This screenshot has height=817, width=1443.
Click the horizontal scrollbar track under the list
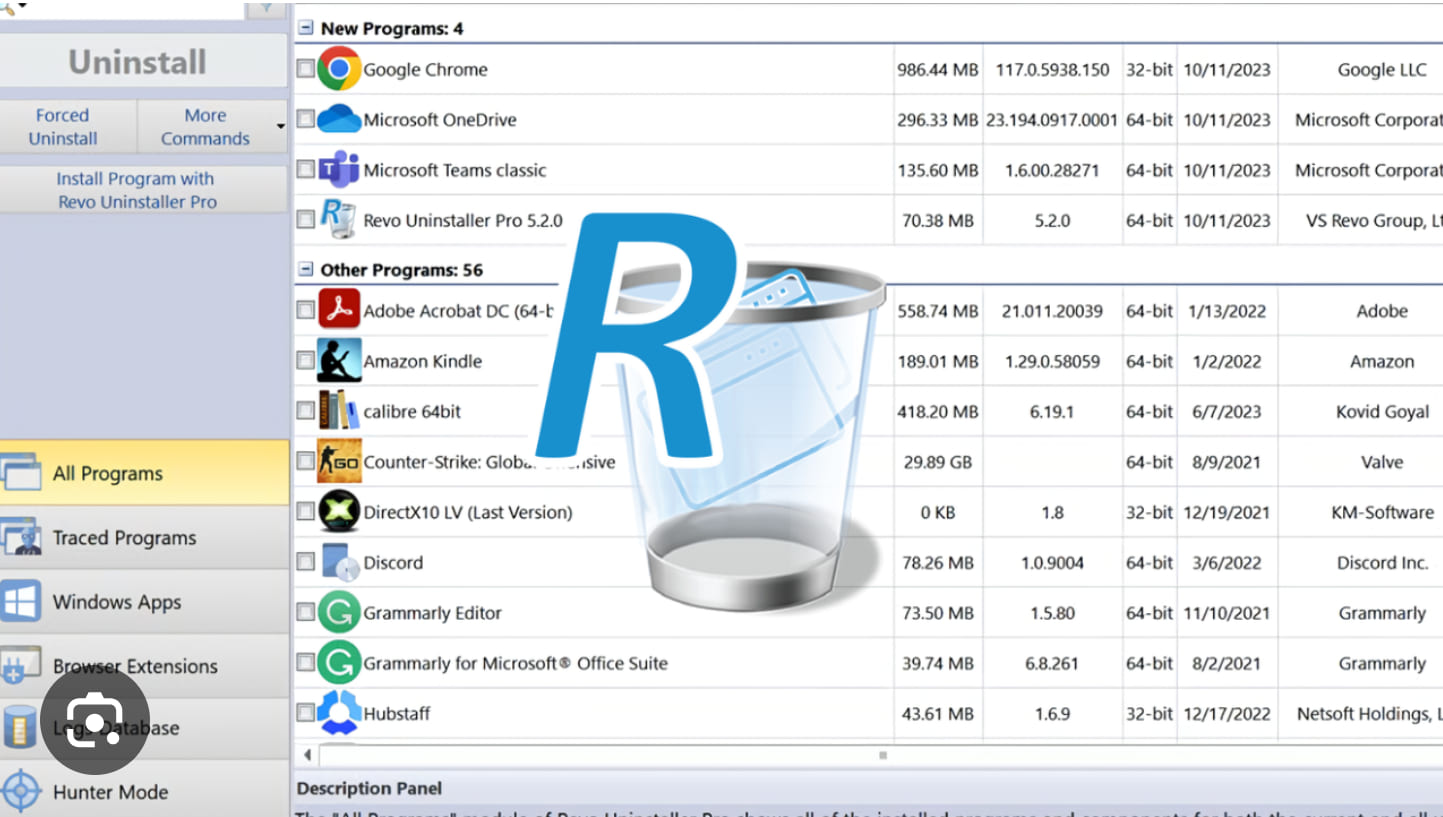(x=880, y=755)
